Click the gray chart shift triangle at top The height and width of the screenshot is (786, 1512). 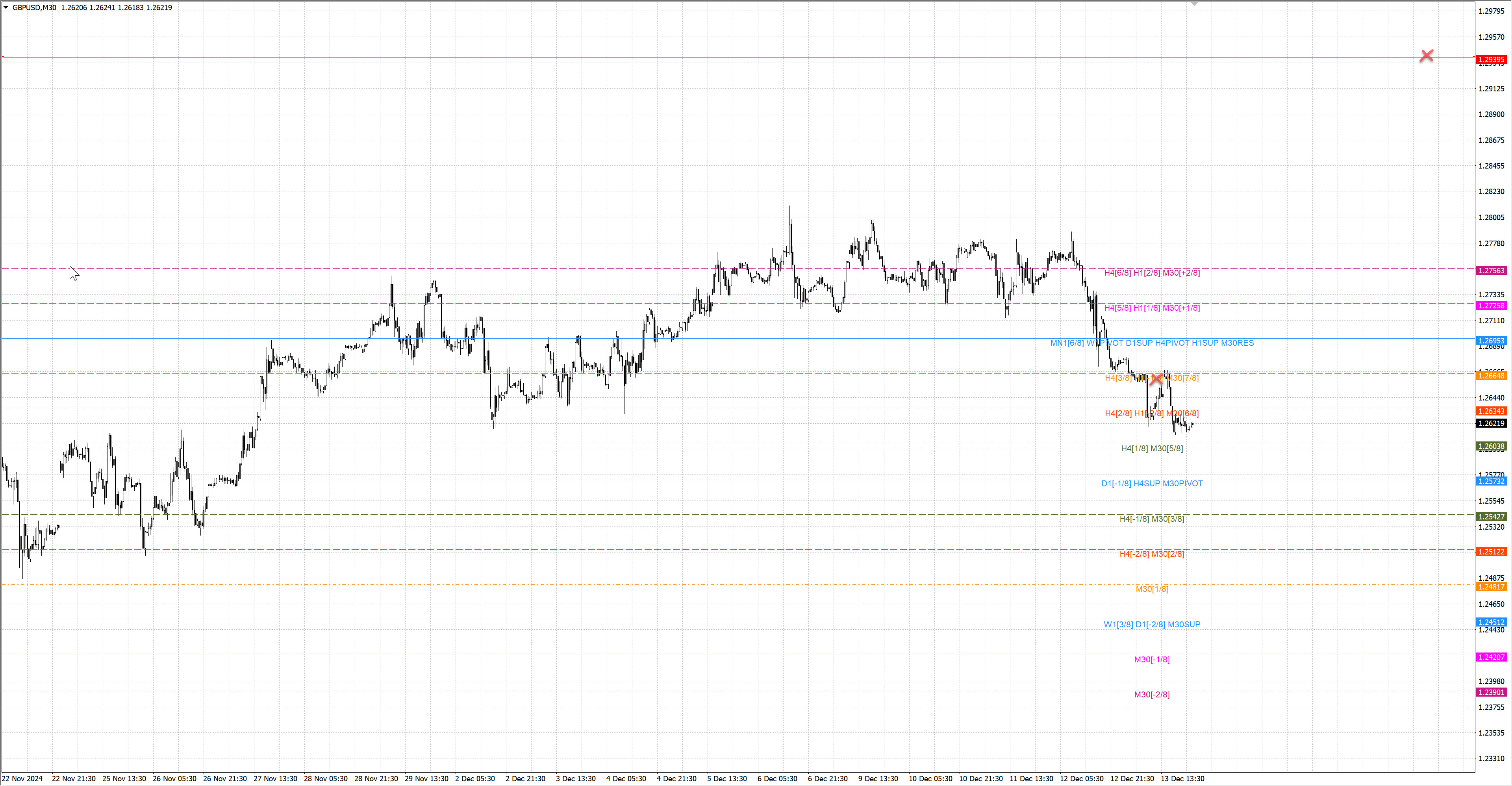click(x=1194, y=4)
